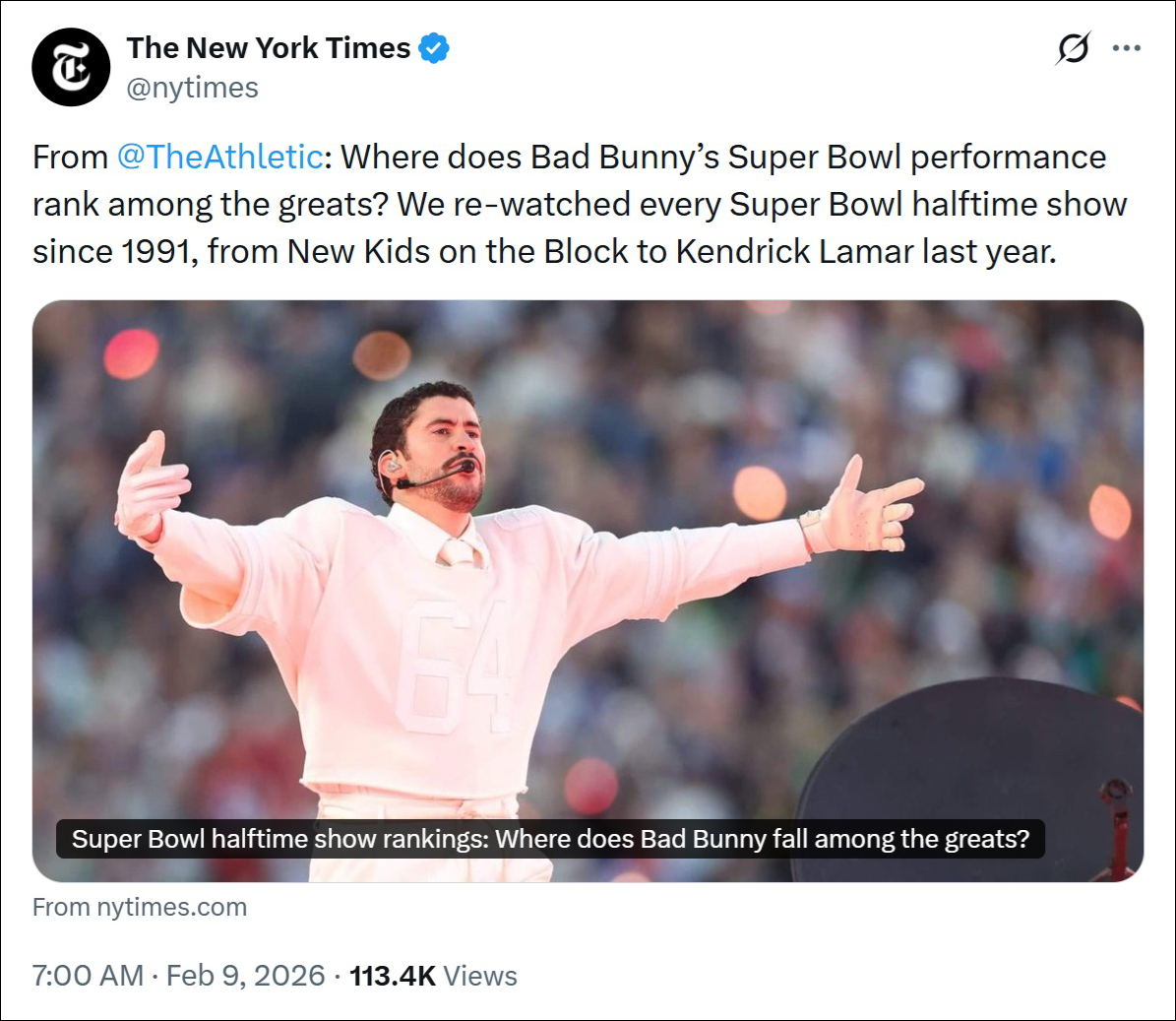Open the @TheAthletic mention link
Viewport: 1176px width, 1021px height.
tap(219, 158)
